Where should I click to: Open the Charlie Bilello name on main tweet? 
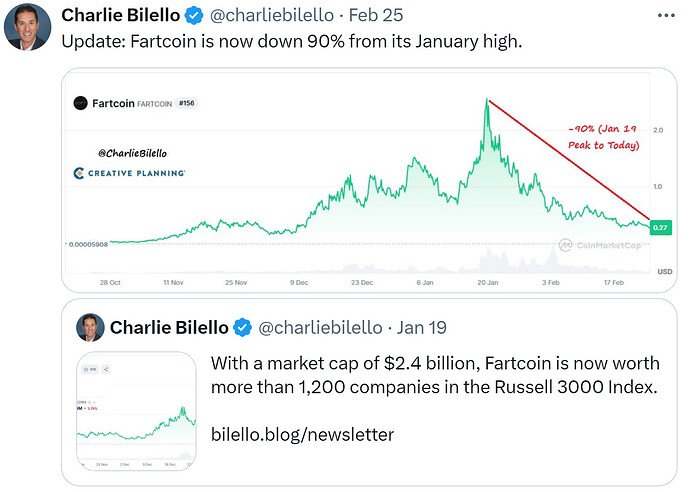118,16
